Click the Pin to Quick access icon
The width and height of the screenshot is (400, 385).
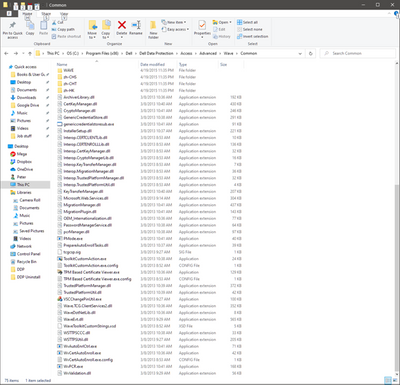pos(12,26)
